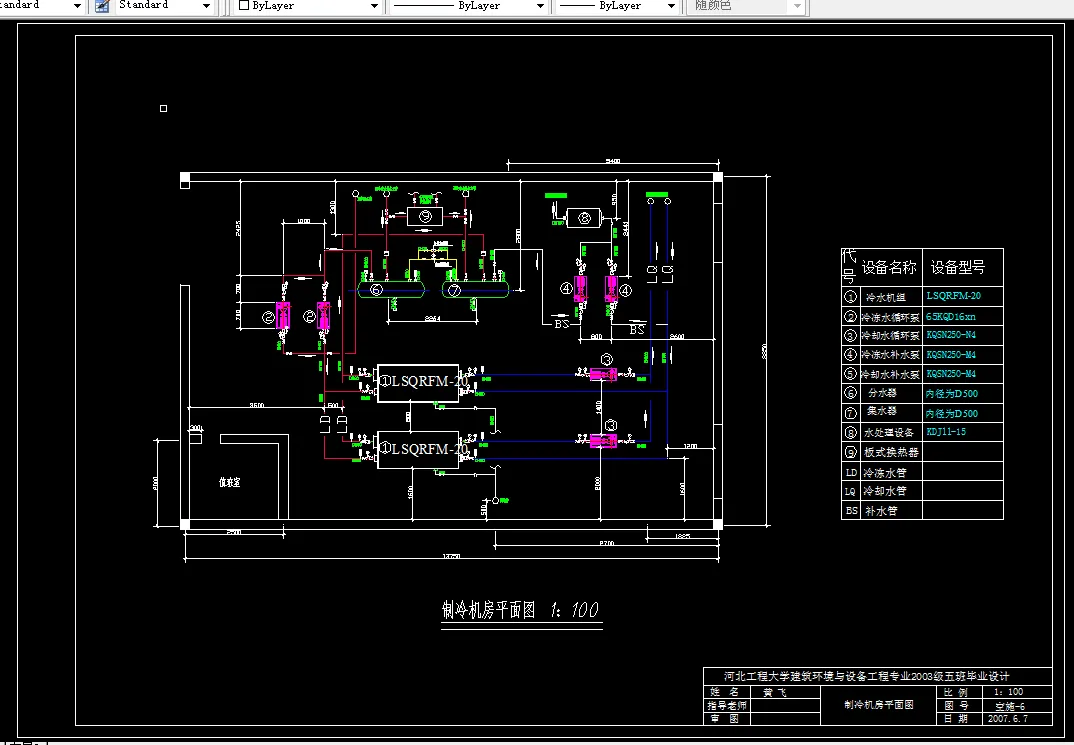Select the 65KQD16xn model text
The image size is (1074, 745).
[951, 317]
